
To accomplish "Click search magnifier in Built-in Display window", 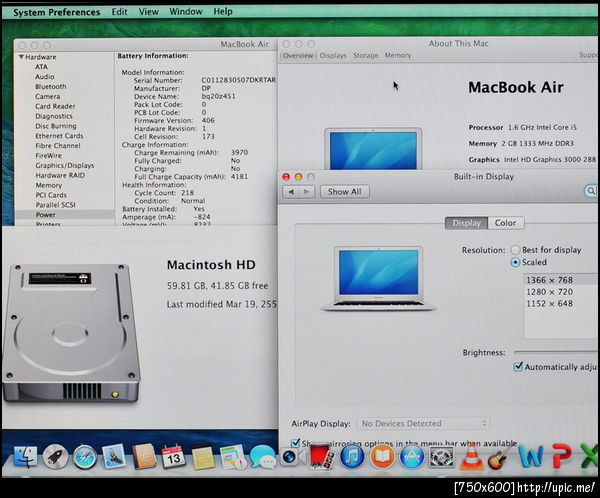I will tap(591, 191).
